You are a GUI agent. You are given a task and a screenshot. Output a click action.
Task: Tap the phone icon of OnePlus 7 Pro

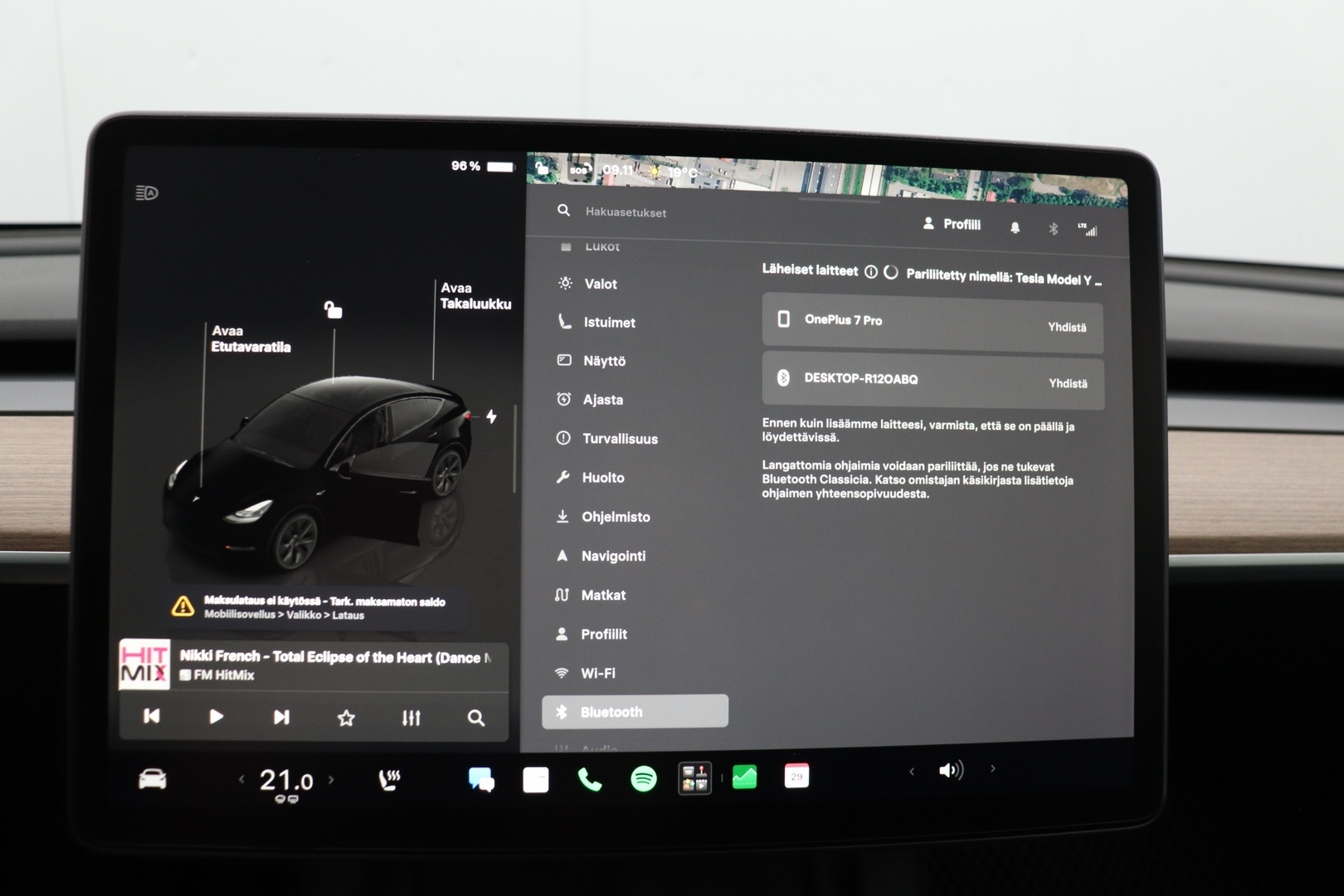tap(783, 319)
